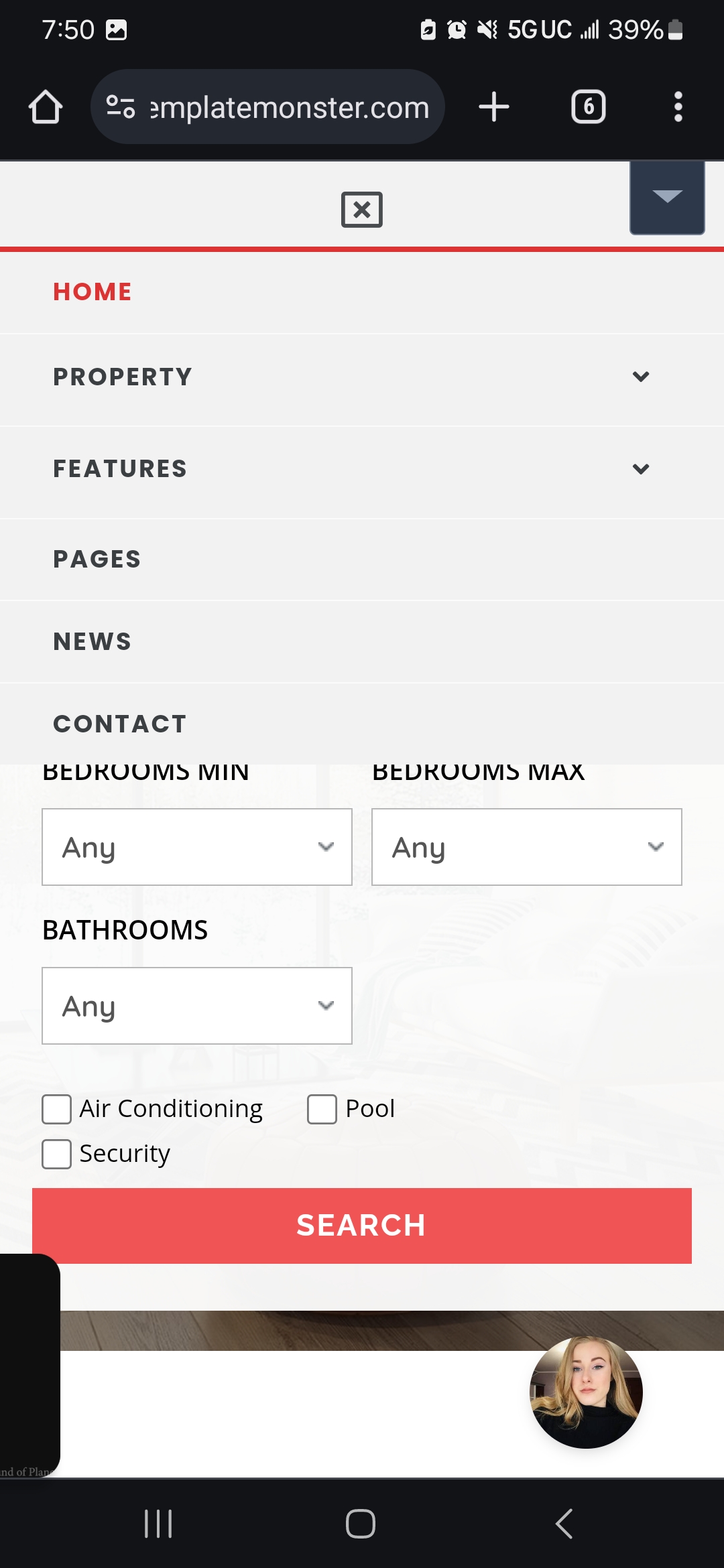
Task: Open the Bathrooms dropdown
Action: click(197, 1006)
